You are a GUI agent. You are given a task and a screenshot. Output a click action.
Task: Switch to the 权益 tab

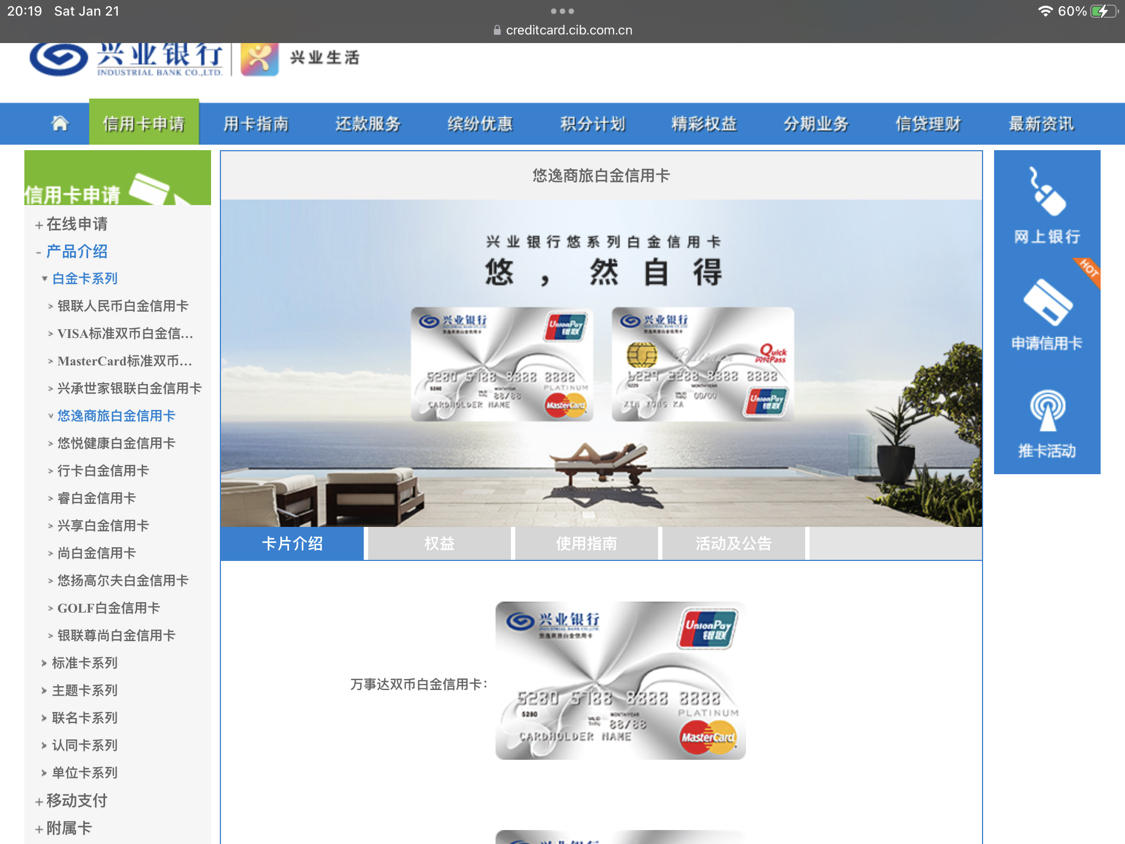pos(439,543)
